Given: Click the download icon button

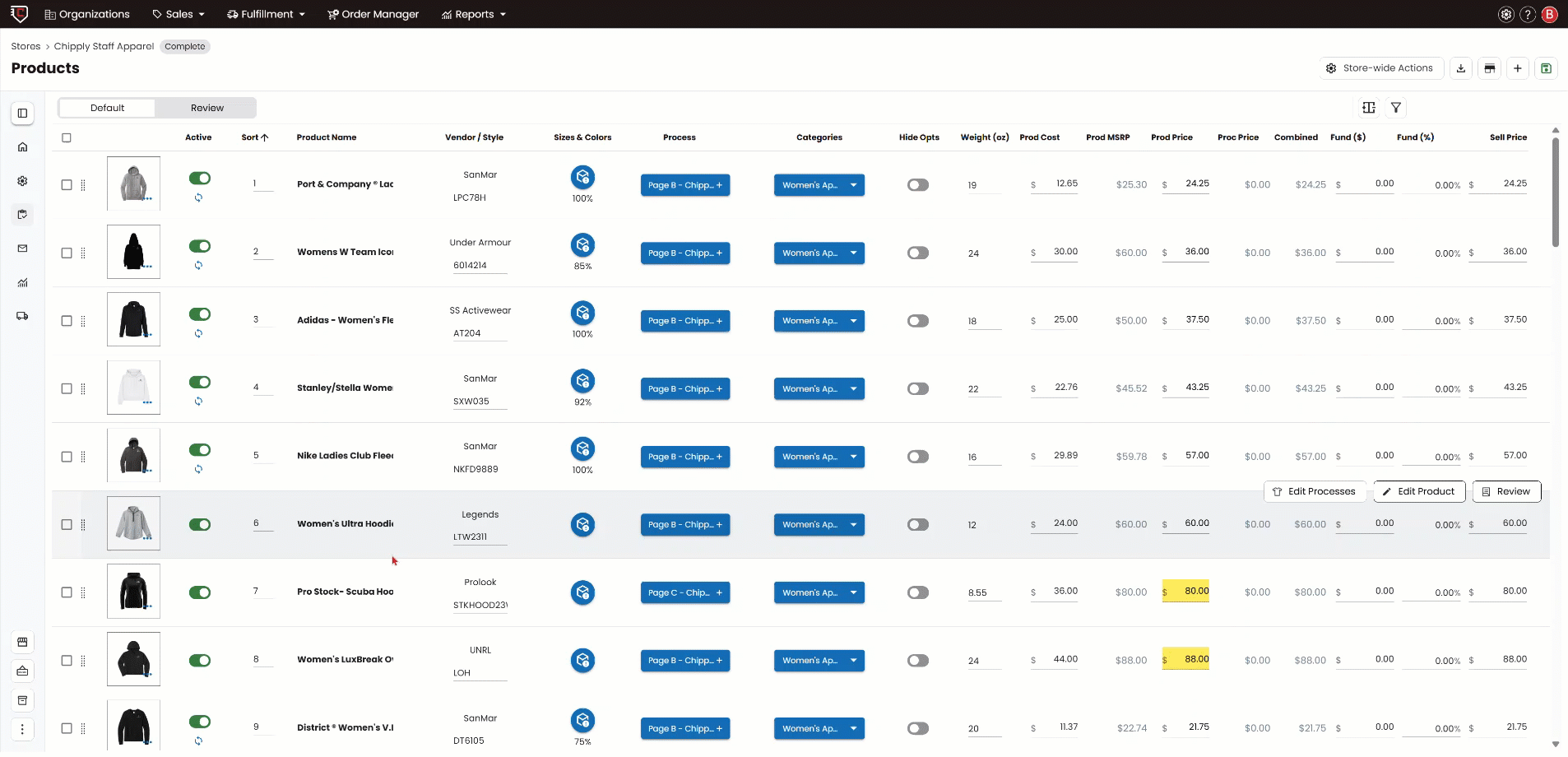Looking at the screenshot, I should point(1461,68).
